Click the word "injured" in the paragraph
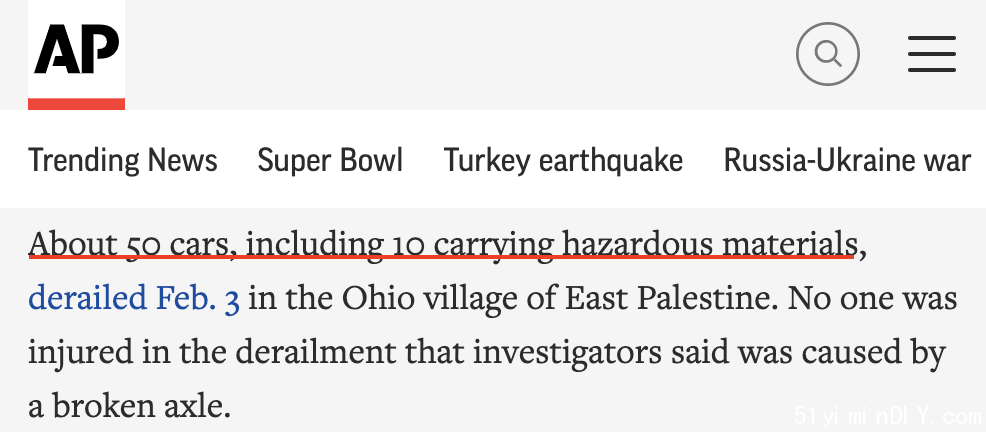The width and height of the screenshot is (986, 432). pos(80,353)
